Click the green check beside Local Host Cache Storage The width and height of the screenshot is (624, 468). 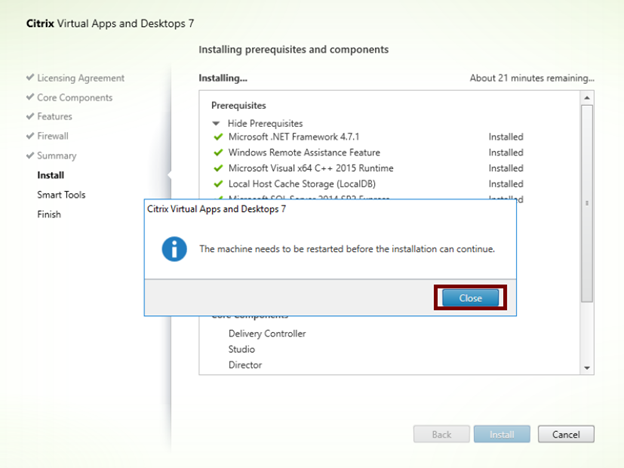218,184
